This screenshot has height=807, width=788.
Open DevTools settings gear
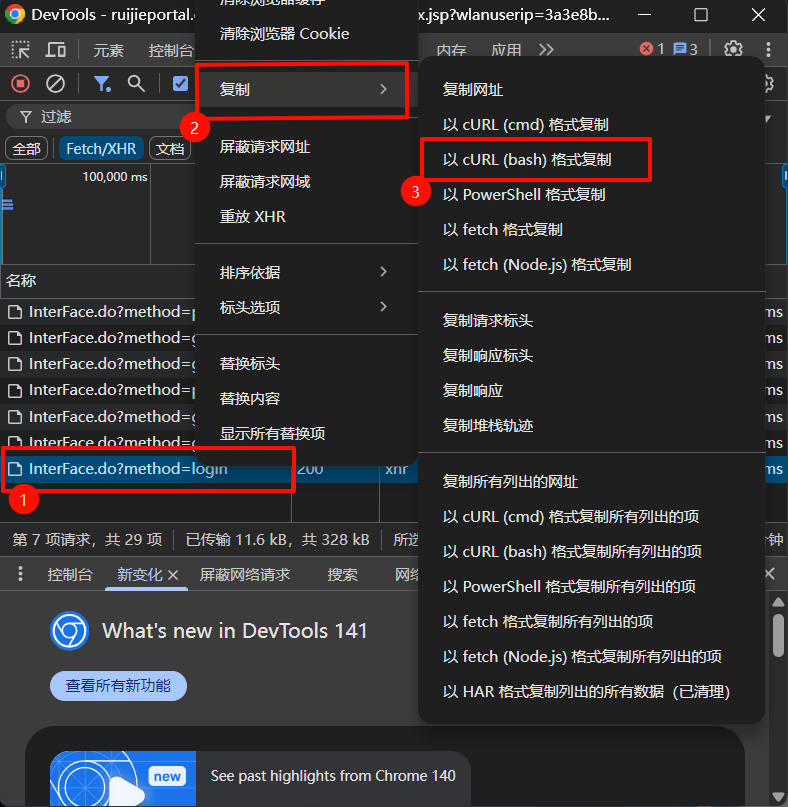(x=733, y=50)
